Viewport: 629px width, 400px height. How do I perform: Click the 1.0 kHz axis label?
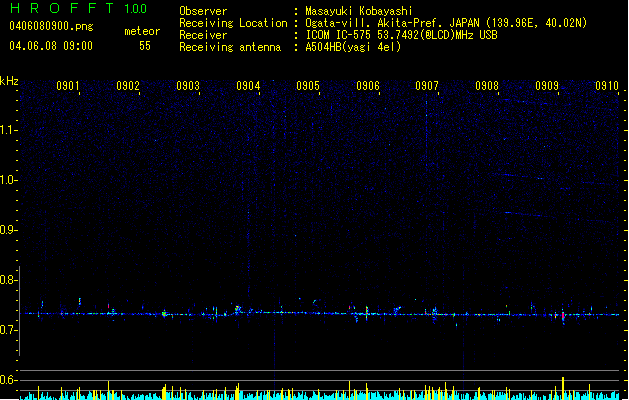(x=9, y=180)
